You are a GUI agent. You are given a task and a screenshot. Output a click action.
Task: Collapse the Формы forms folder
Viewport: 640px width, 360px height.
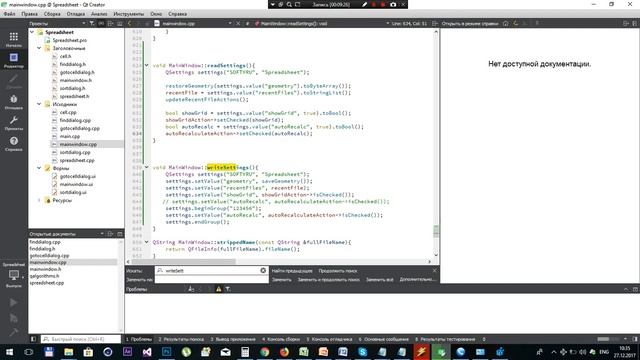click(x=40, y=168)
